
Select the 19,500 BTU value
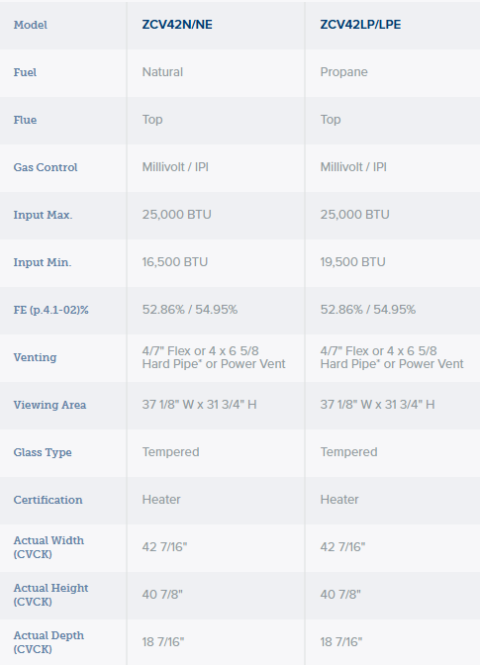pos(353,262)
